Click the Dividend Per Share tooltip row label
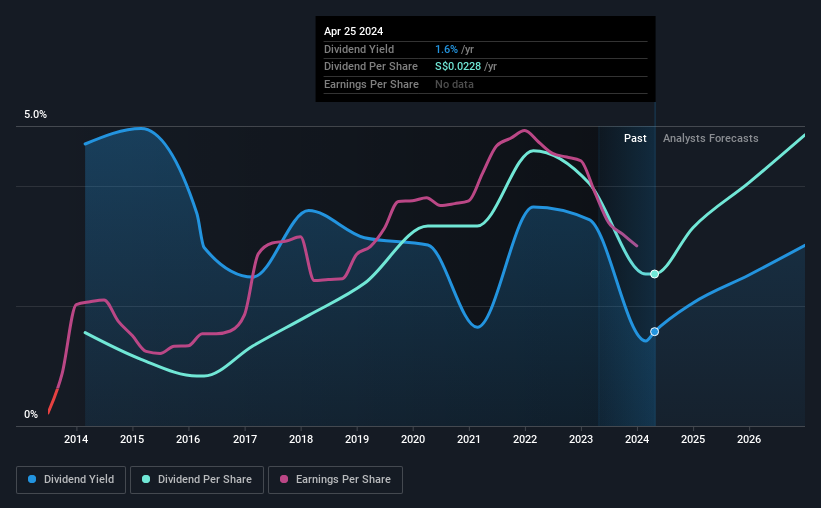Viewport: 821px width, 508px height. pyautogui.click(x=371, y=67)
